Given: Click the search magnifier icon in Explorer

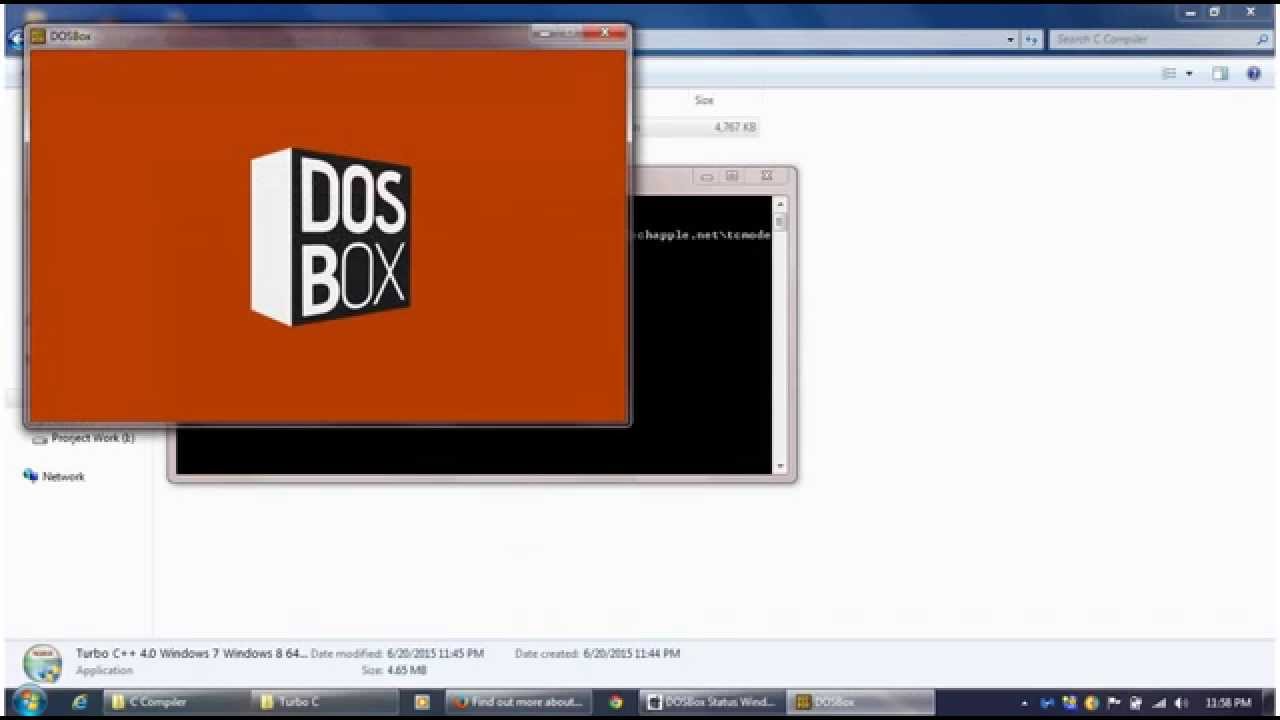Looking at the screenshot, I should pos(1262,39).
